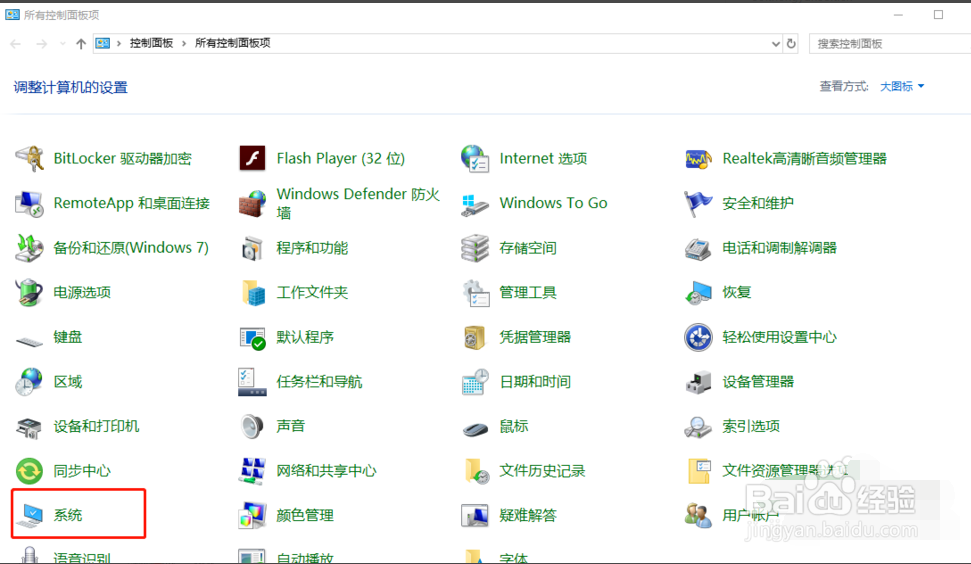Open 管理工具 gear icon
Image resolution: width=971 pixels, height=564 pixels.
click(x=476, y=292)
